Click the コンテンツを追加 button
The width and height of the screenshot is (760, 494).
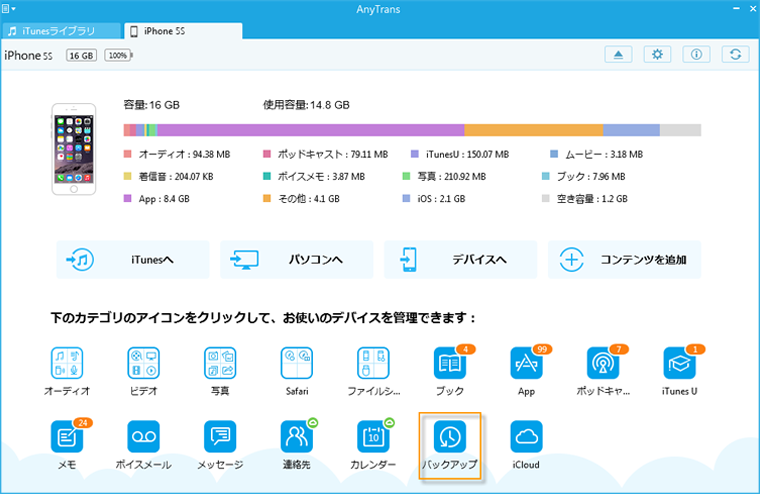click(624, 260)
